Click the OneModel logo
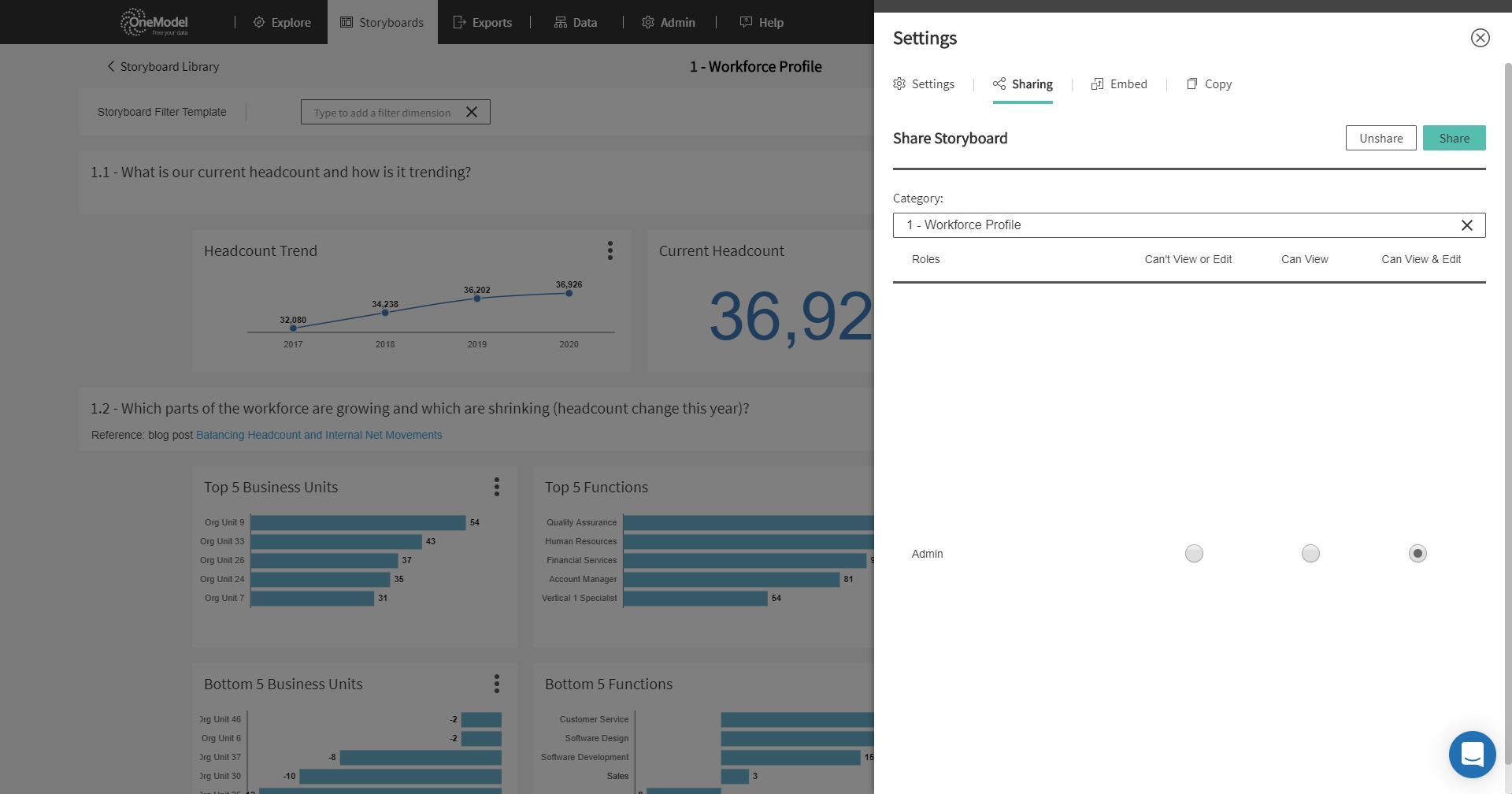This screenshot has width=1512, height=794. pos(154,22)
